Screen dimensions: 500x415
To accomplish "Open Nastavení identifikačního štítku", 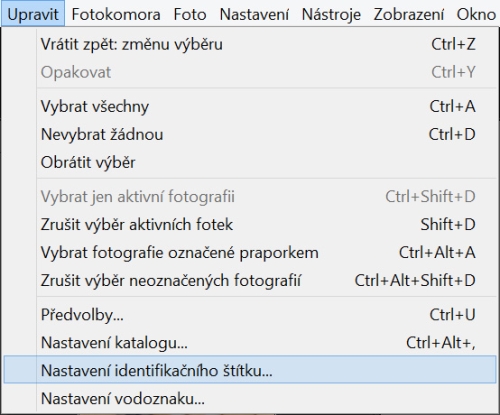I will point(250,370).
